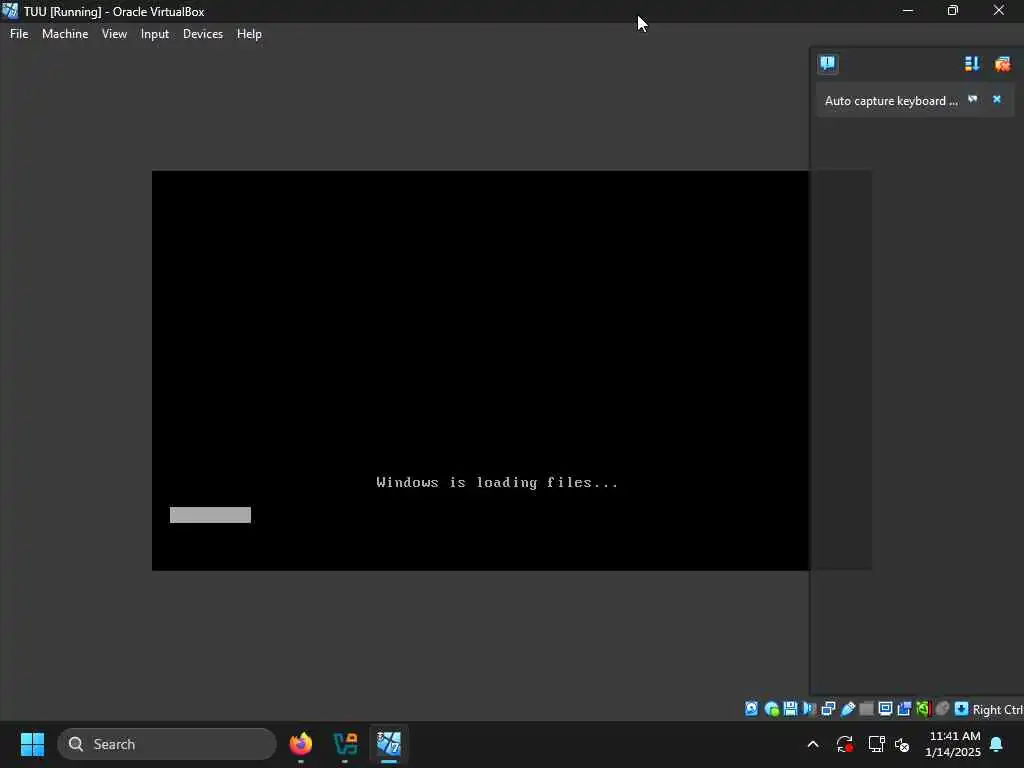Click the network adapter status icon
1024x768 pixels.
(828, 709)
